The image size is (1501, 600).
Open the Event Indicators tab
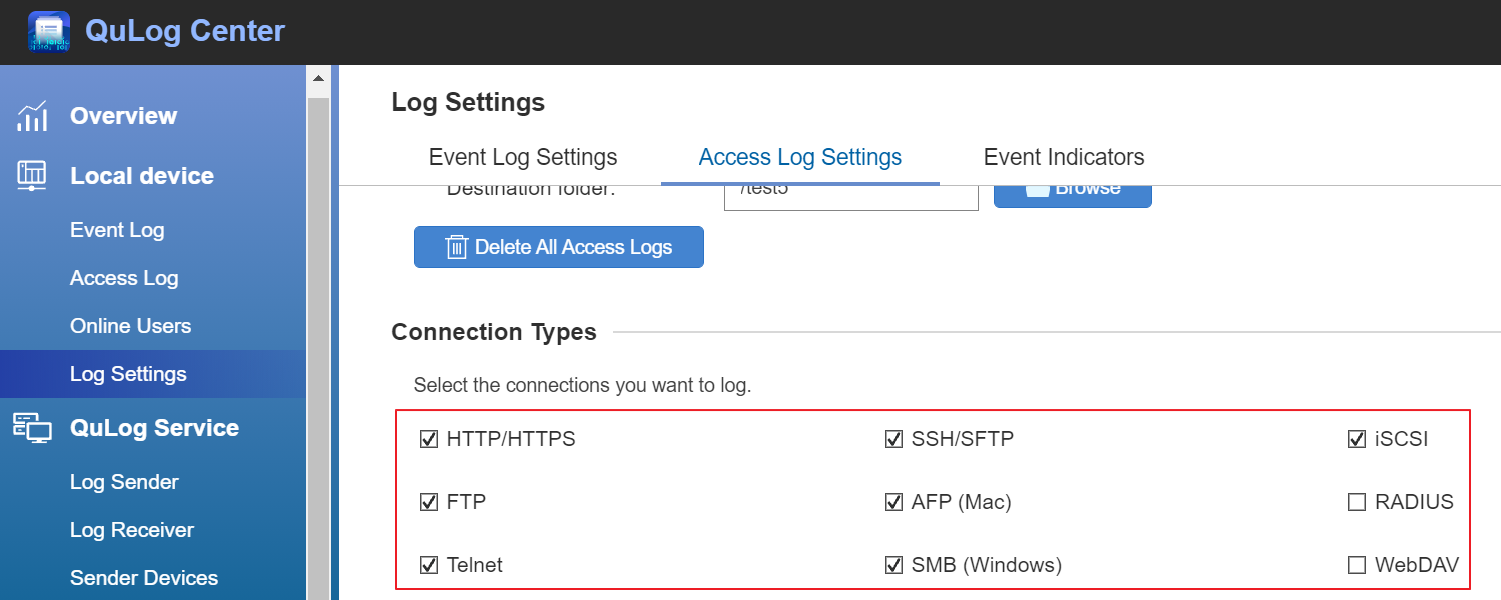tap(1064, 158)
